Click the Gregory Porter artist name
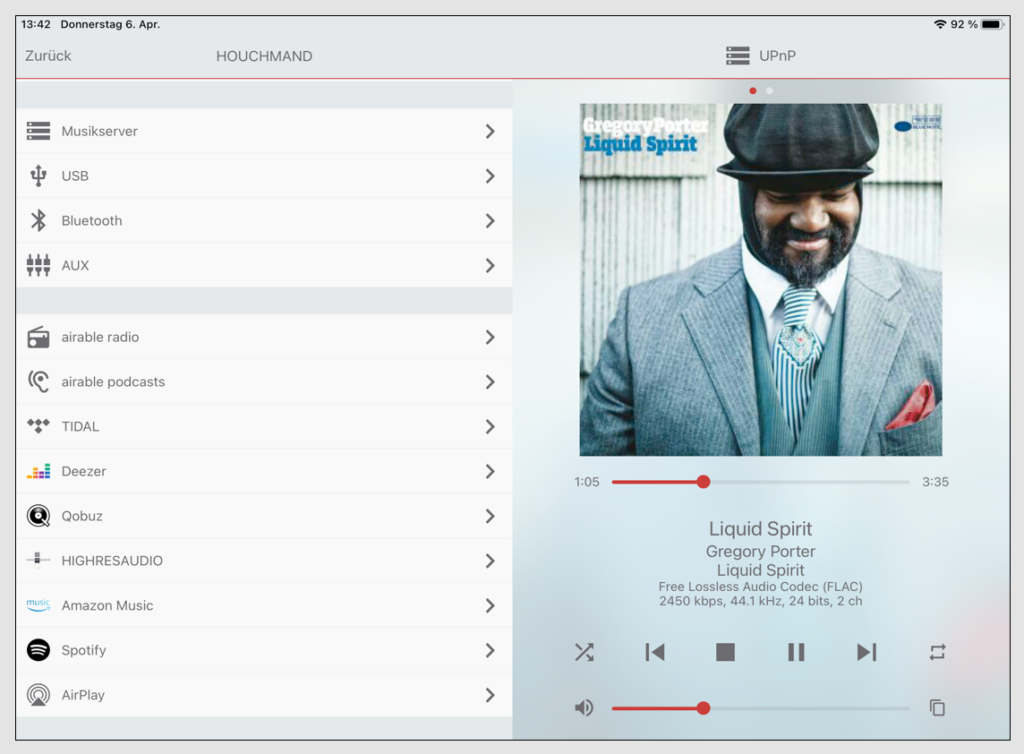Viewport: 1024px width, 754px height. coord(760,551)
